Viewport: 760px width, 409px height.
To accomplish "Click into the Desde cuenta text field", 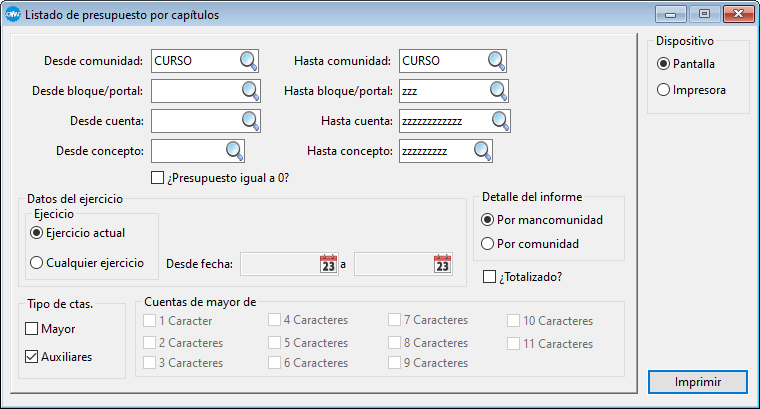I will pyautogui.click(x=193, y=121).
